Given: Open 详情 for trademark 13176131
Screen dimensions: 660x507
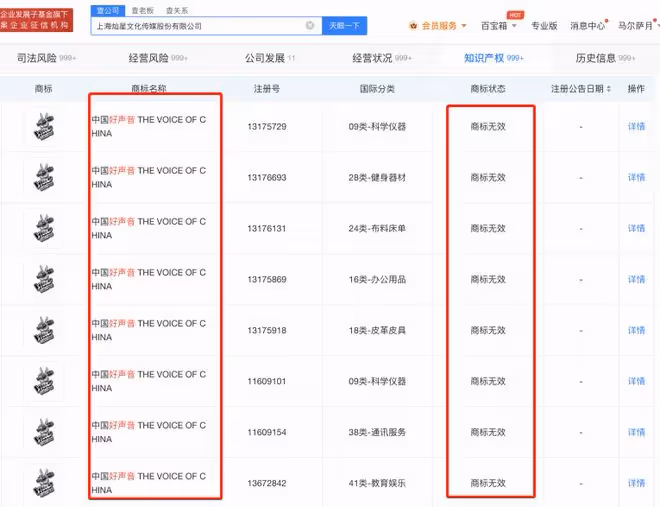Looking at the screenshot, I should pos(636,228).
